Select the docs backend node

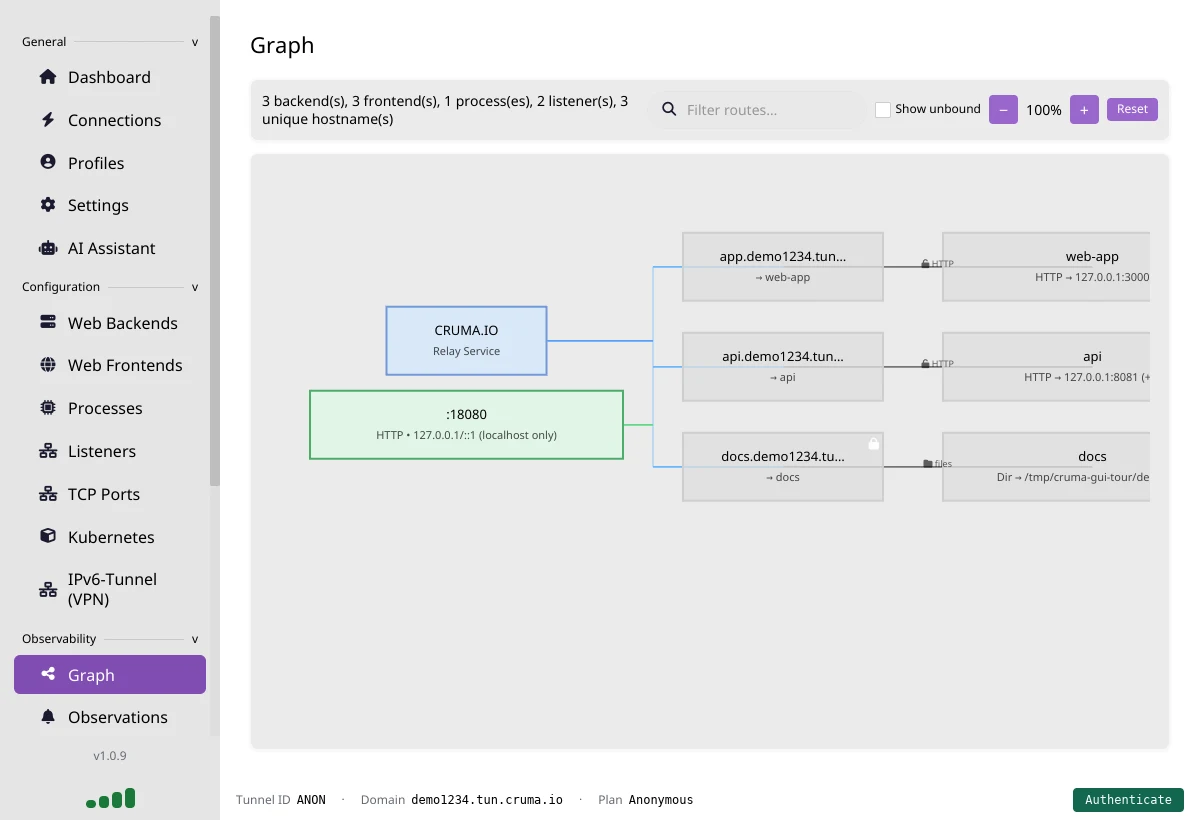[x=1046, y=467]
